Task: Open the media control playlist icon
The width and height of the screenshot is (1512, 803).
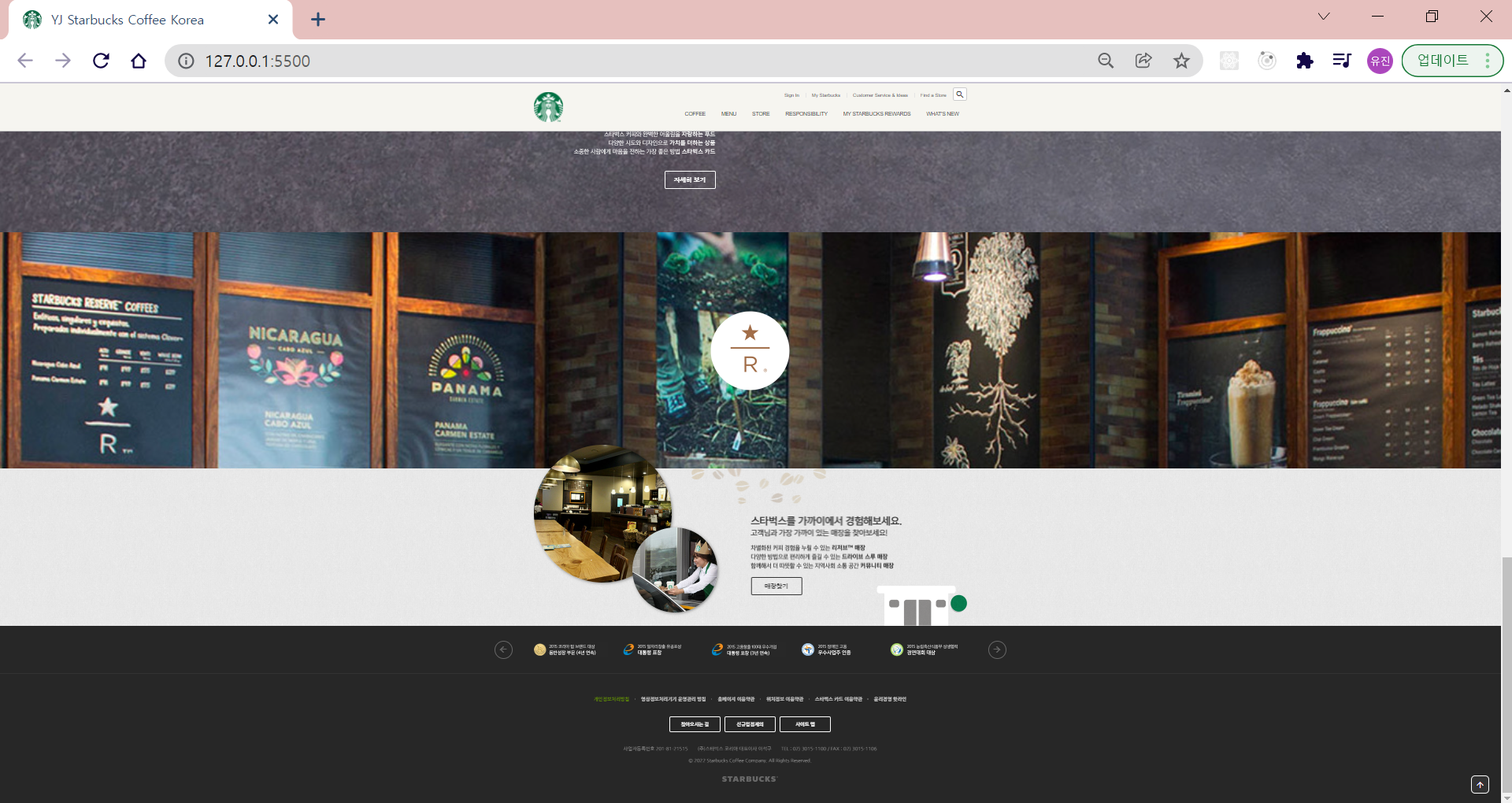Action: [x=1342, y=61]
